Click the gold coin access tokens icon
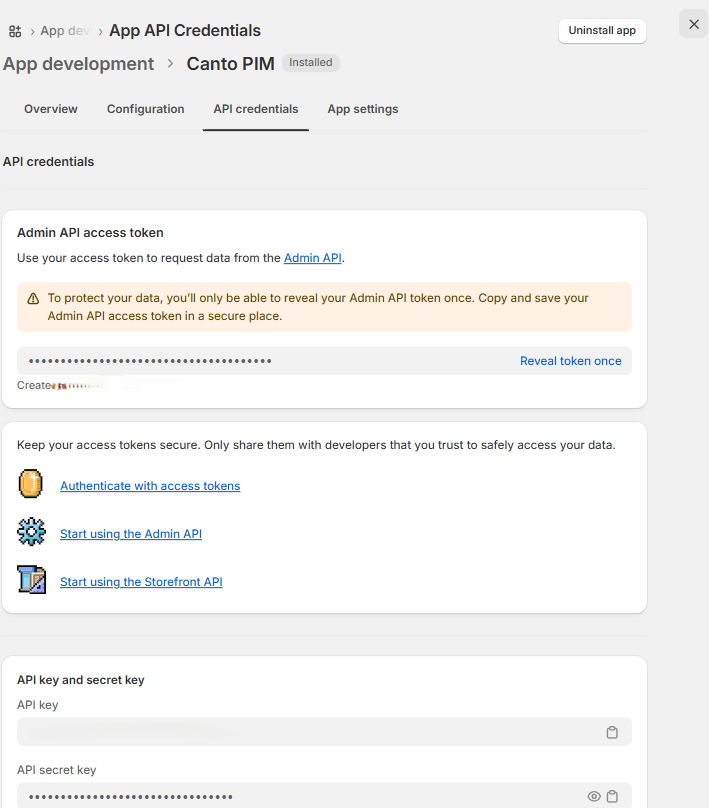The image size is (709, 808). [x=30, y=483]
